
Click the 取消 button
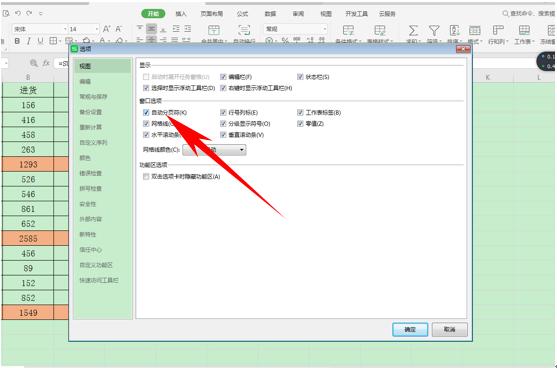[x=449, y=329]
